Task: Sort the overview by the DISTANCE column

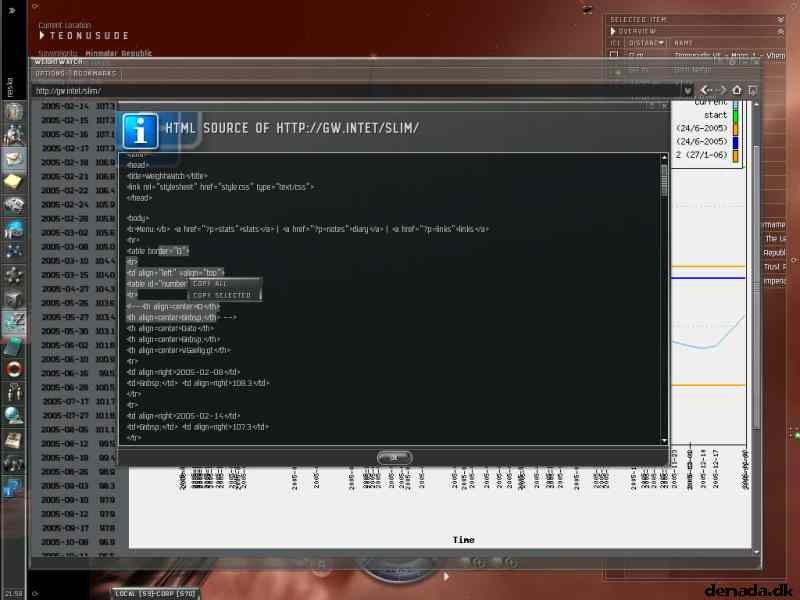Action: coord(645,43)
